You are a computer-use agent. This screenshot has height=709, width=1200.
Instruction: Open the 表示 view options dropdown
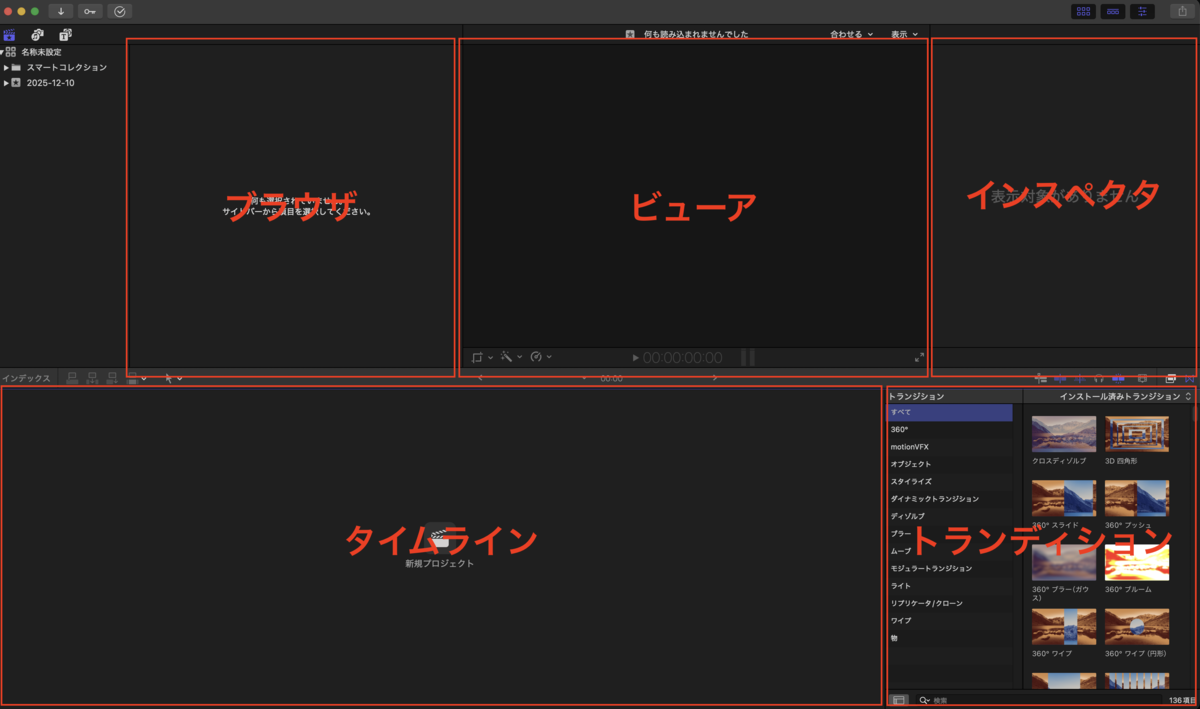coord(904,34)
